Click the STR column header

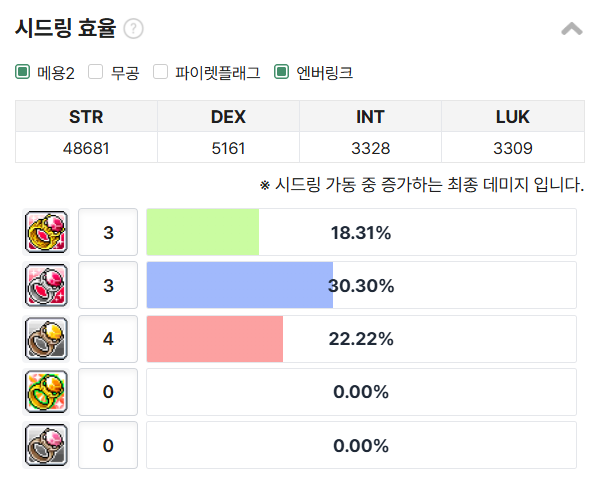(86, 117)
